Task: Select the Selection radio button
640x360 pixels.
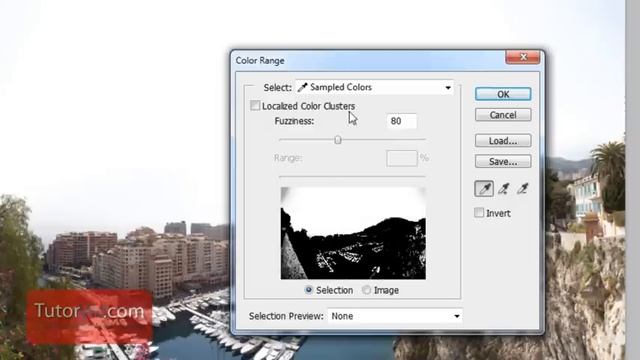Action: [x=309, y=290]
